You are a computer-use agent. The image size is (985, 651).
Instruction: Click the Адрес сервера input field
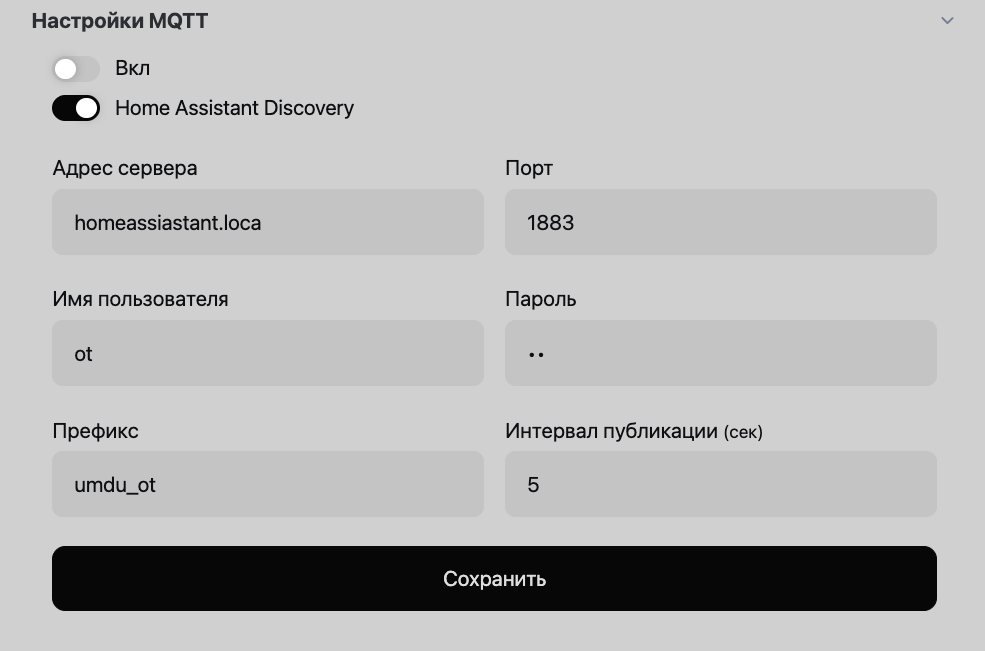[x=267, y=222]
